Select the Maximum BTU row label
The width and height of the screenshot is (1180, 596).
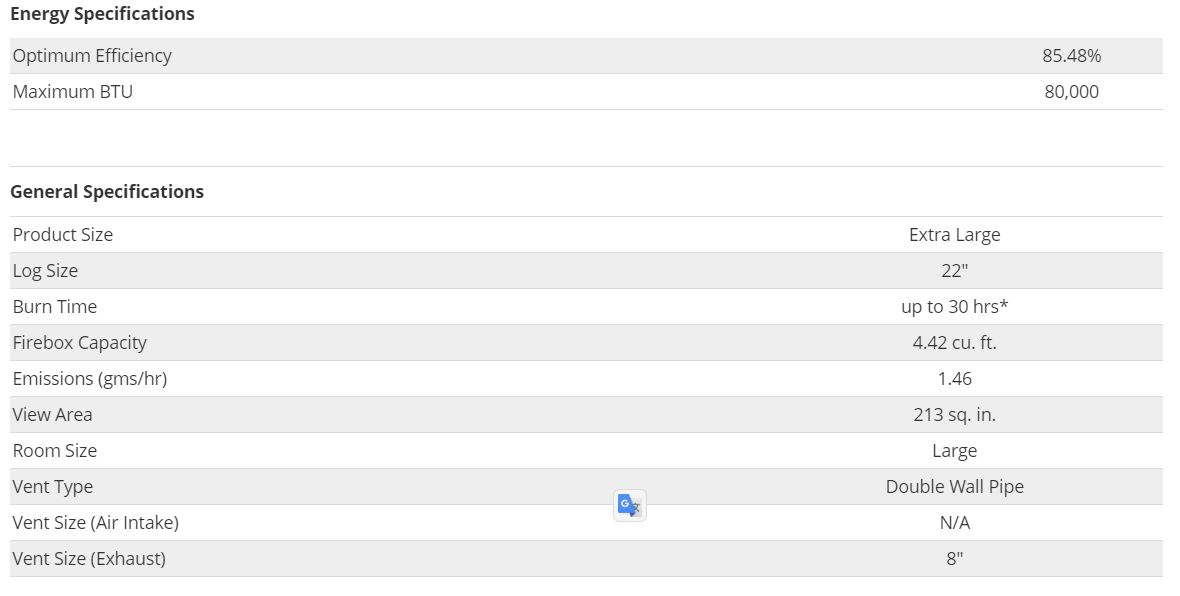[73, 92]
